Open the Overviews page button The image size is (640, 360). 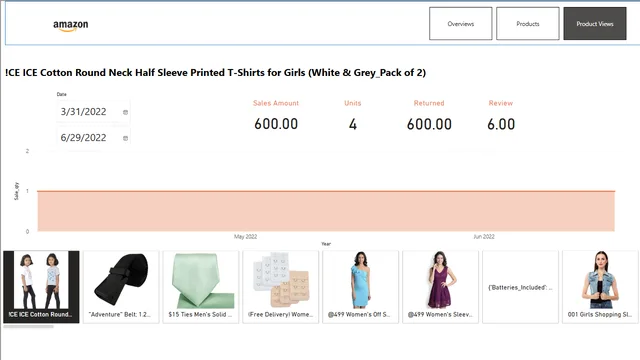coord(460,24)
